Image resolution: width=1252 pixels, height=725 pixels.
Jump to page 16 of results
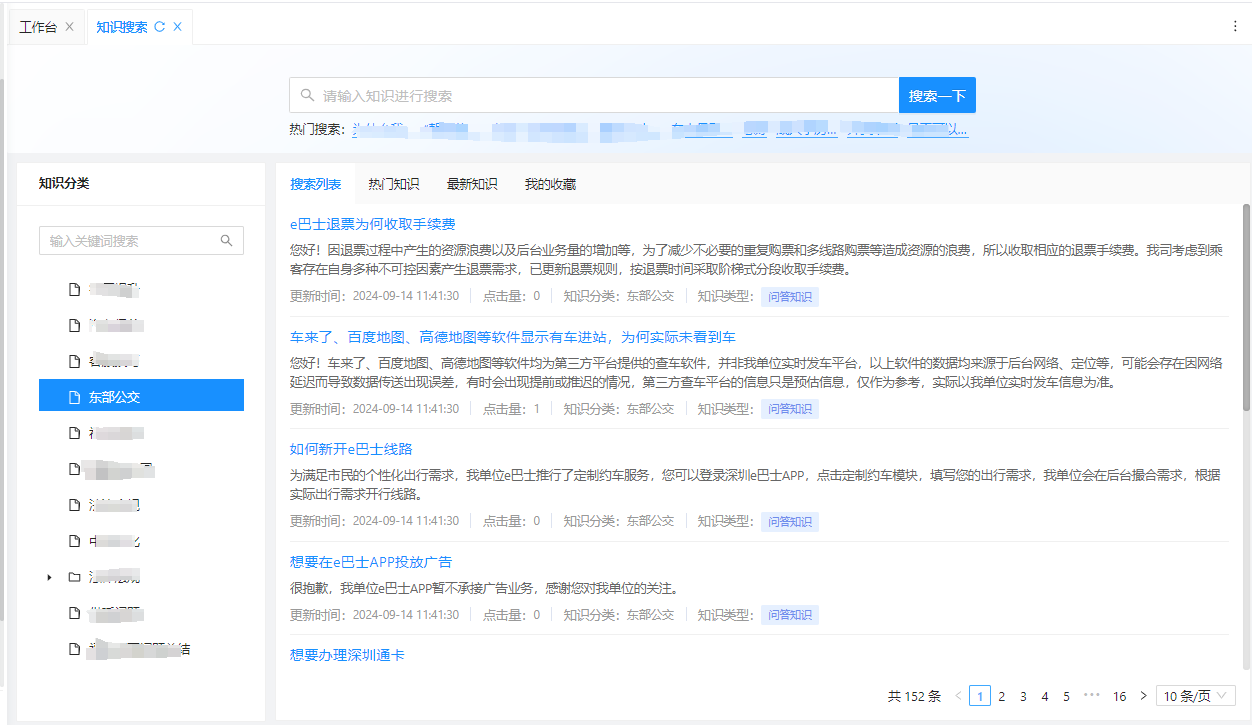(x=1120, y=695)
